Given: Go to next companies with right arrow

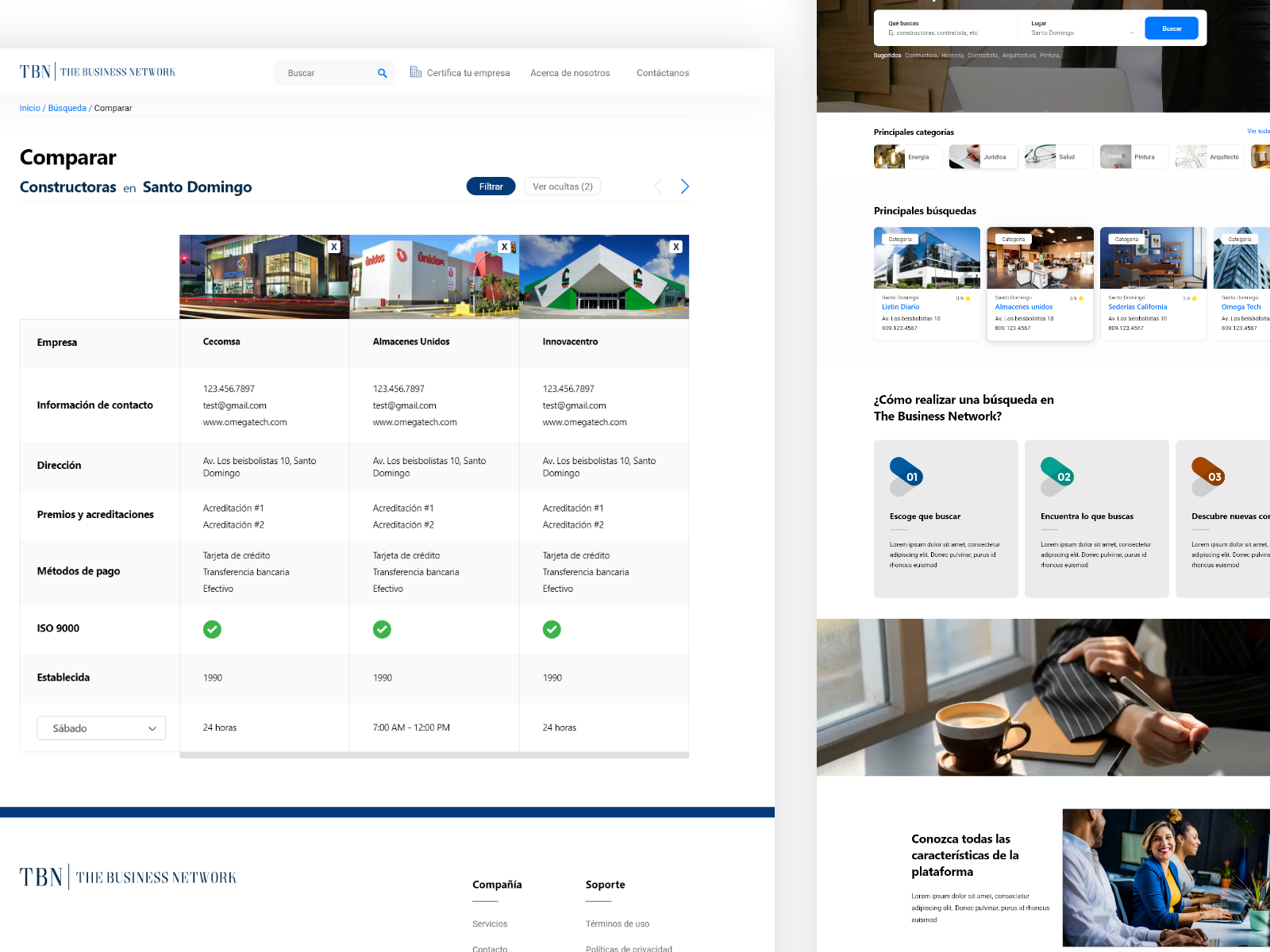Looking at the screenshot, I should (684, 186).
